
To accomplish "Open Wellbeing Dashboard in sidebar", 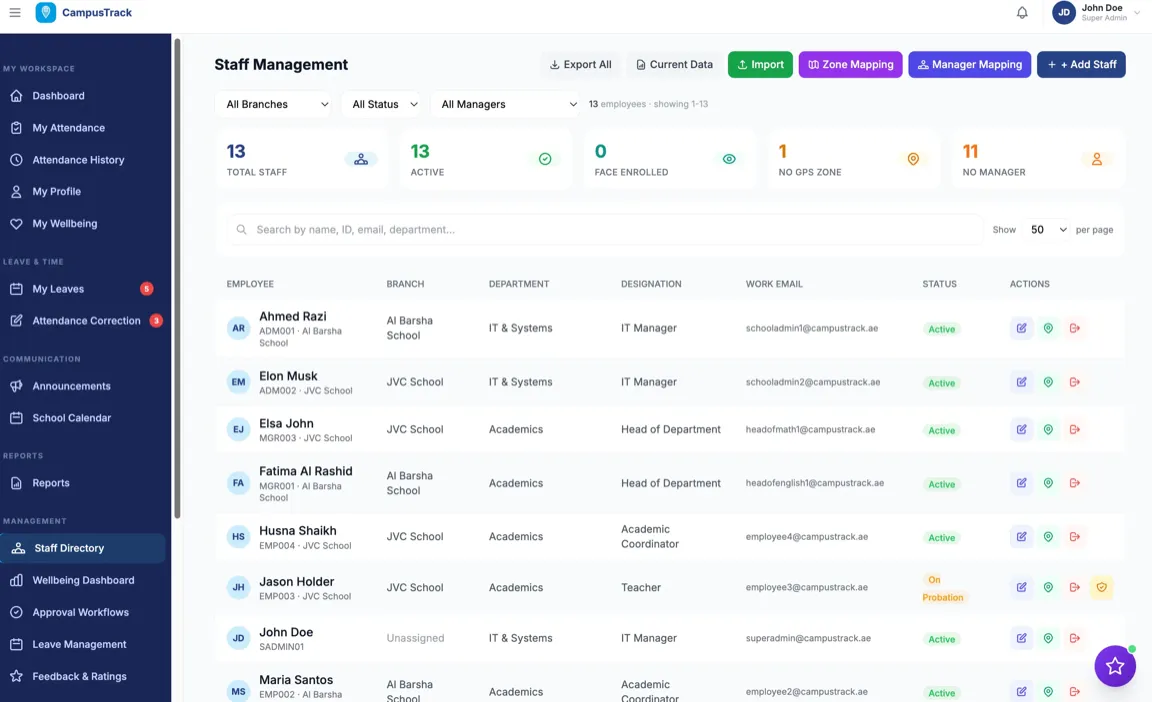I will (83, 580).
